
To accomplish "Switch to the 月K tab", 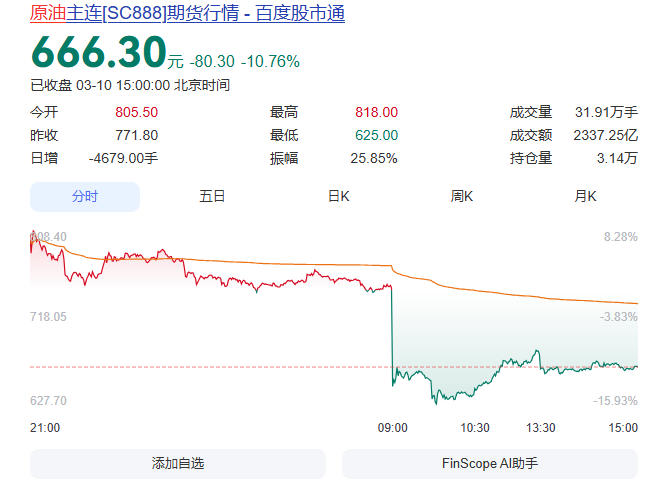I will 584,197.
